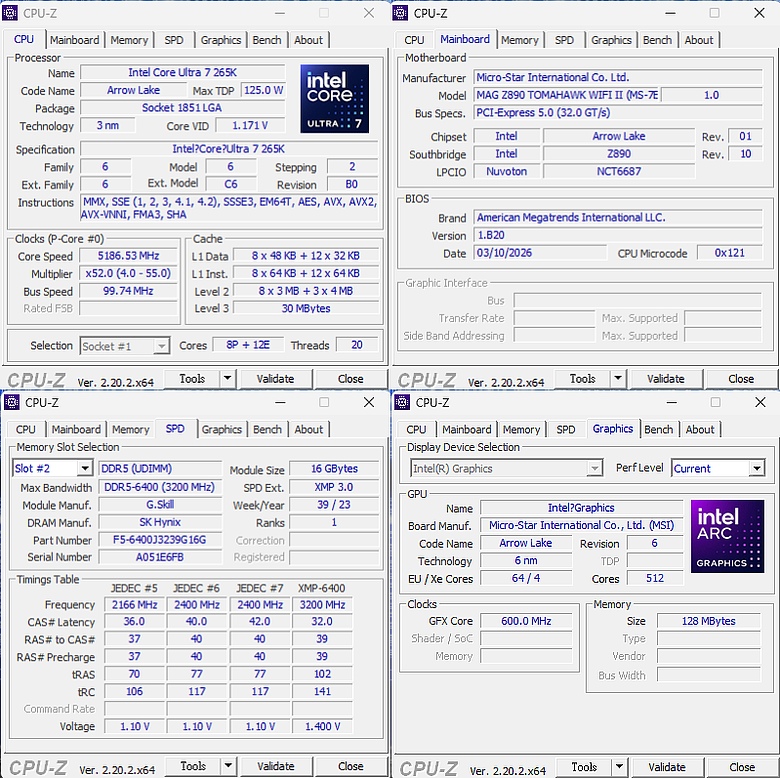Click Level 3 cache value 30 MBytes
Viewport: 780px width, 778px height.
tap(306, 308)
